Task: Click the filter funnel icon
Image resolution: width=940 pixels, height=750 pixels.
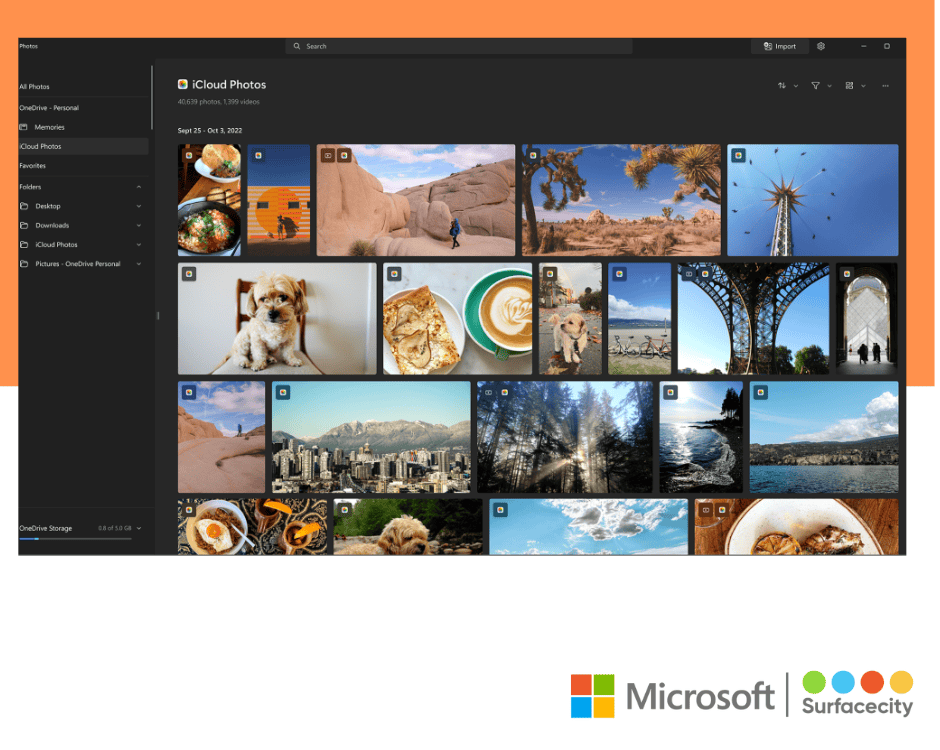Action: (x=815, y=86)
